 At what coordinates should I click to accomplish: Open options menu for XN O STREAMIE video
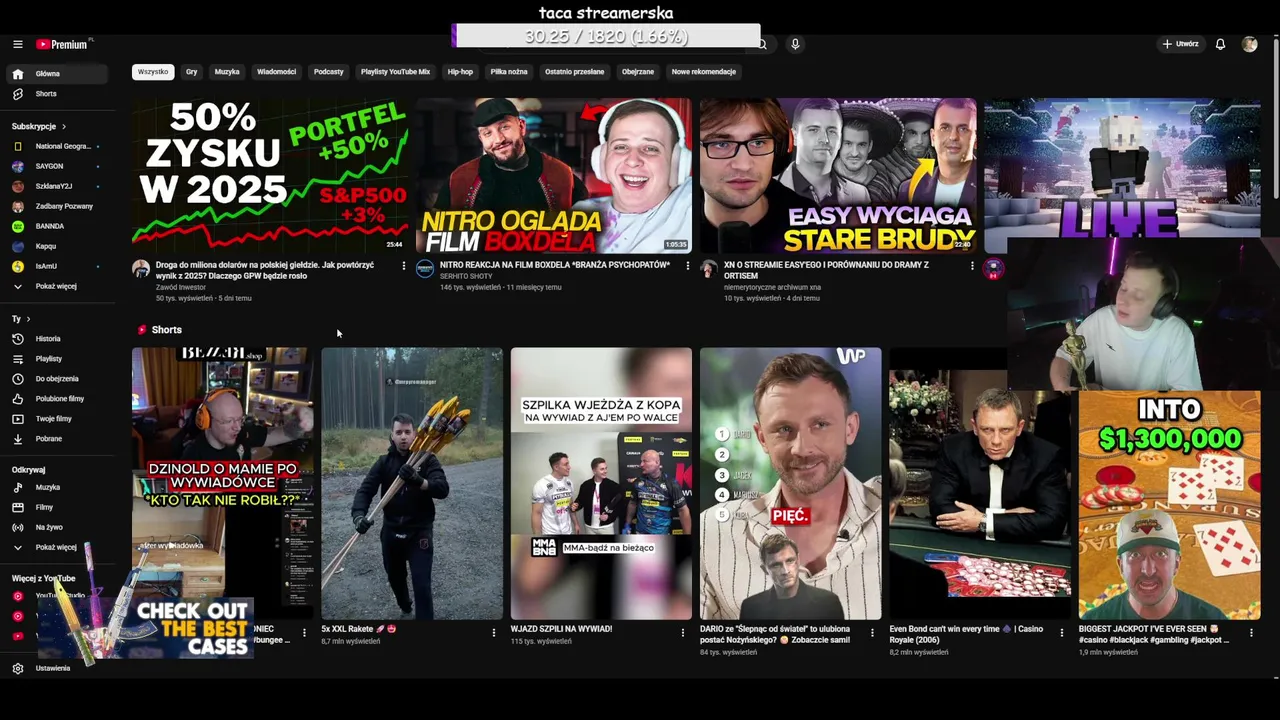[x=971, y=266]
